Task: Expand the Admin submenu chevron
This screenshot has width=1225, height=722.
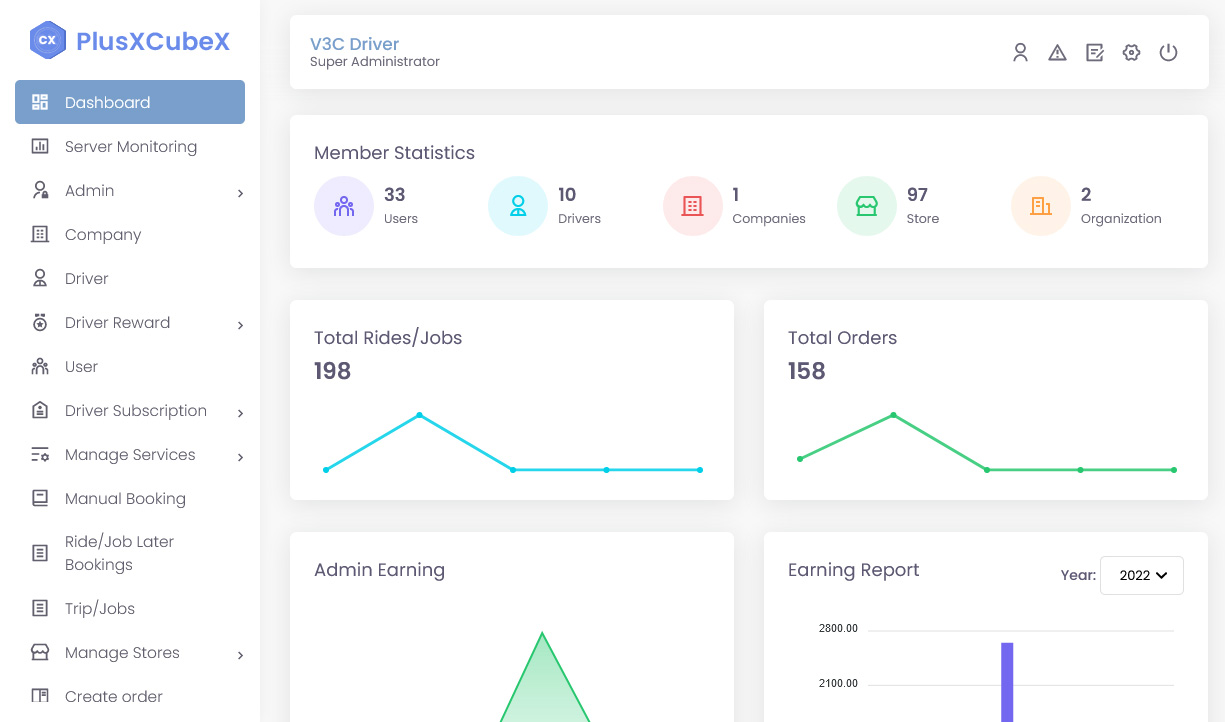Action: click(240, 193)
